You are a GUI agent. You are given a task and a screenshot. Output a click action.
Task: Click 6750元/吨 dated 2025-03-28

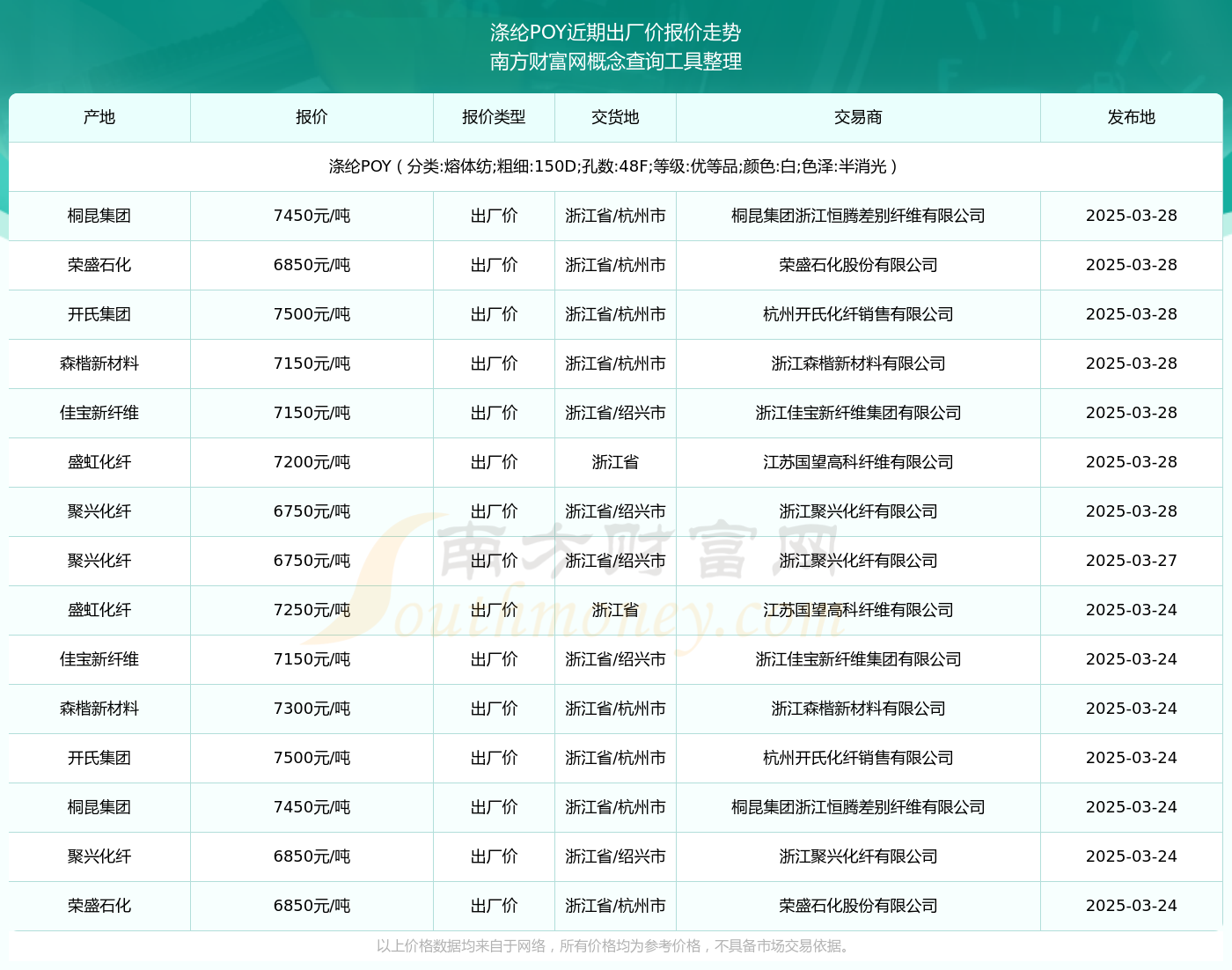point(312,511)
